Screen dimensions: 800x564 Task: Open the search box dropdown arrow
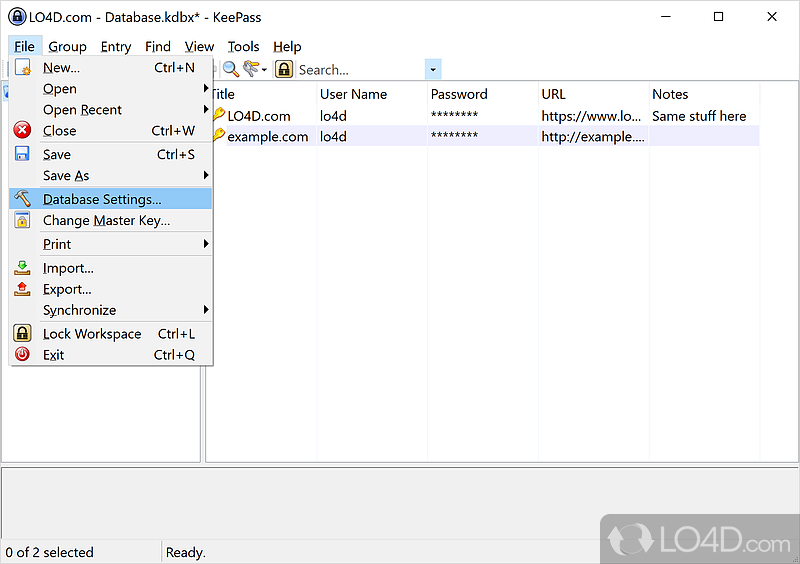[x=433, y=70]
